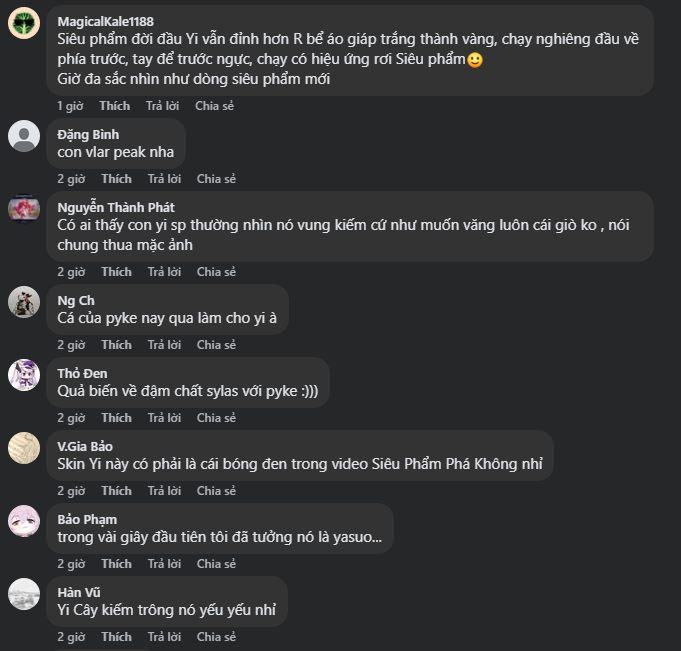
Task: Share Nguyễn Thành Phát's comment via Chia sẻ
Action: 216,272
